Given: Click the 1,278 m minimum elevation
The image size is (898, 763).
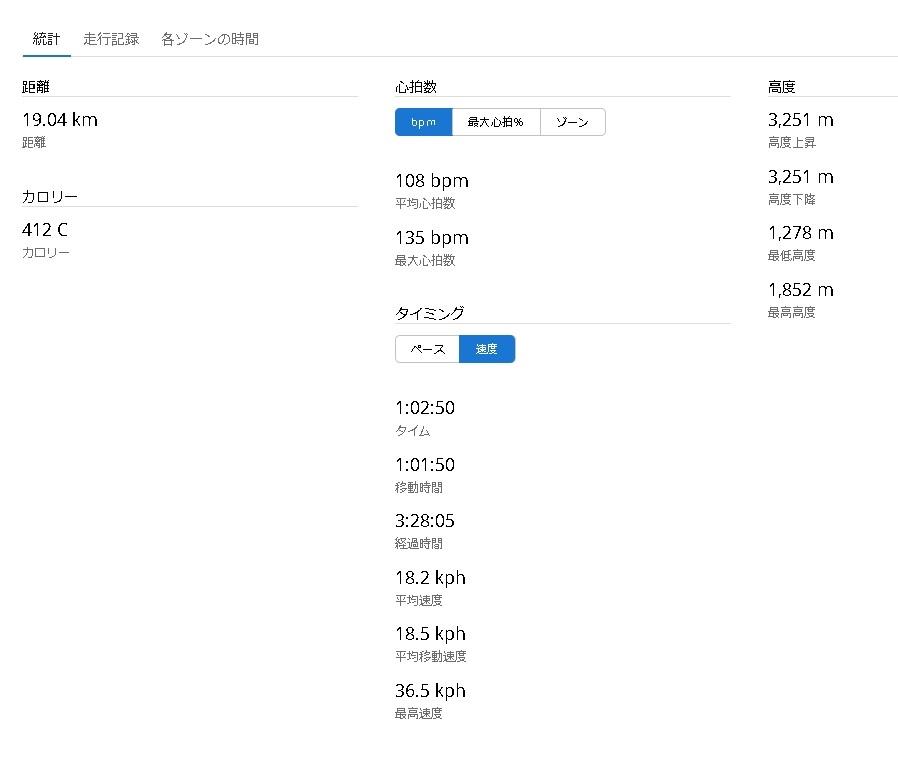Looking at the screenshot, I should coord(801,233).
